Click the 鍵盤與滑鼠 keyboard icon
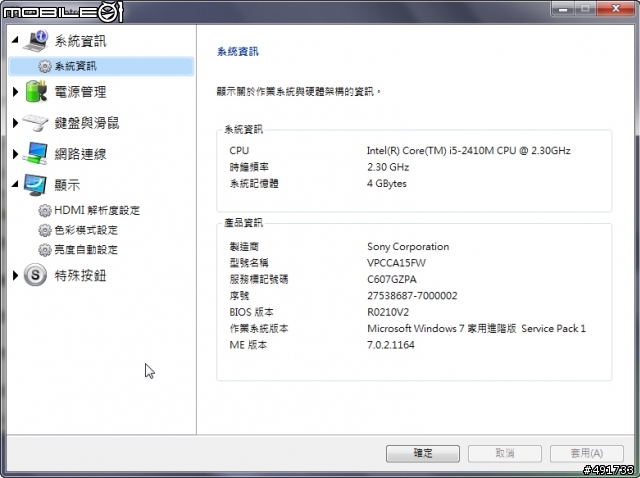This screenshot has width=640, height=478. pos(36,122)
